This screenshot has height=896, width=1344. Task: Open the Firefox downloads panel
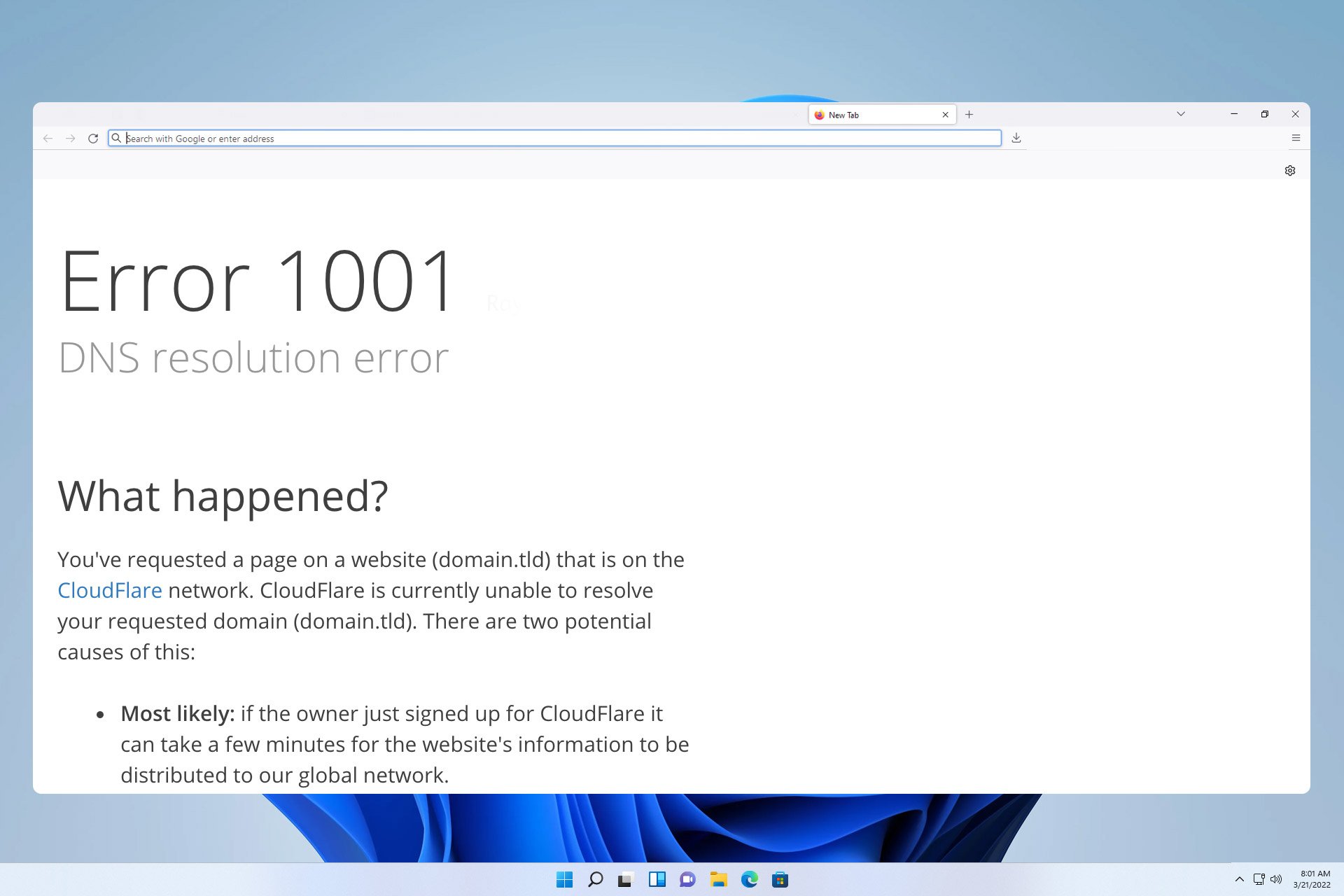click(x=1016, y=139)
